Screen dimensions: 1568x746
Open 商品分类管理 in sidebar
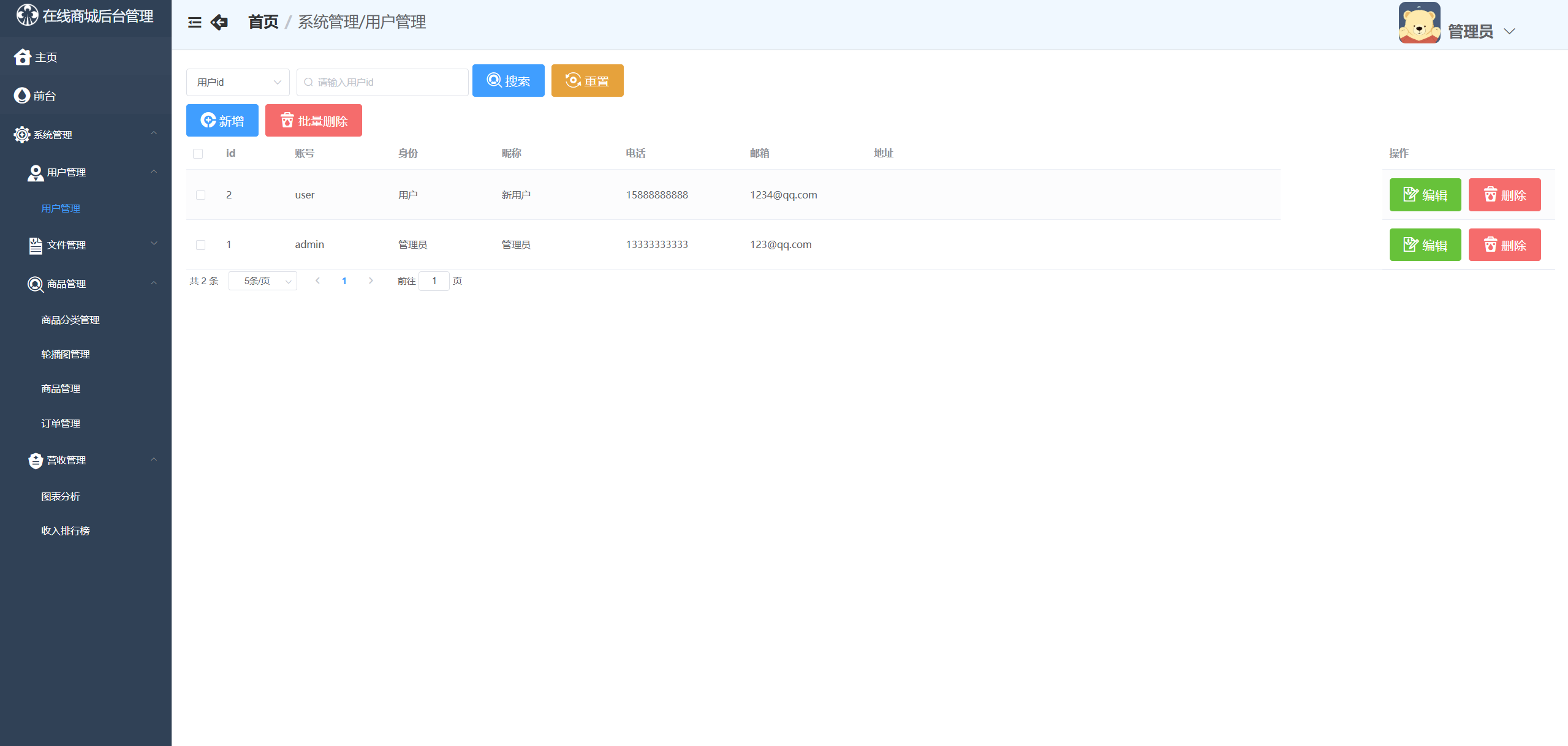coord(70,320)
